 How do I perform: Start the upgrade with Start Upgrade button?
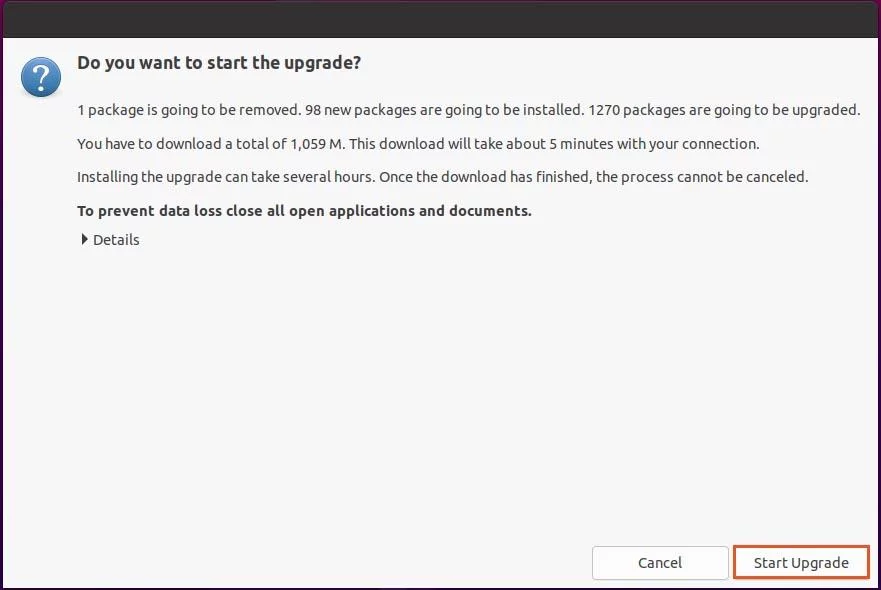pyautogui.click(x=801, y=562)
